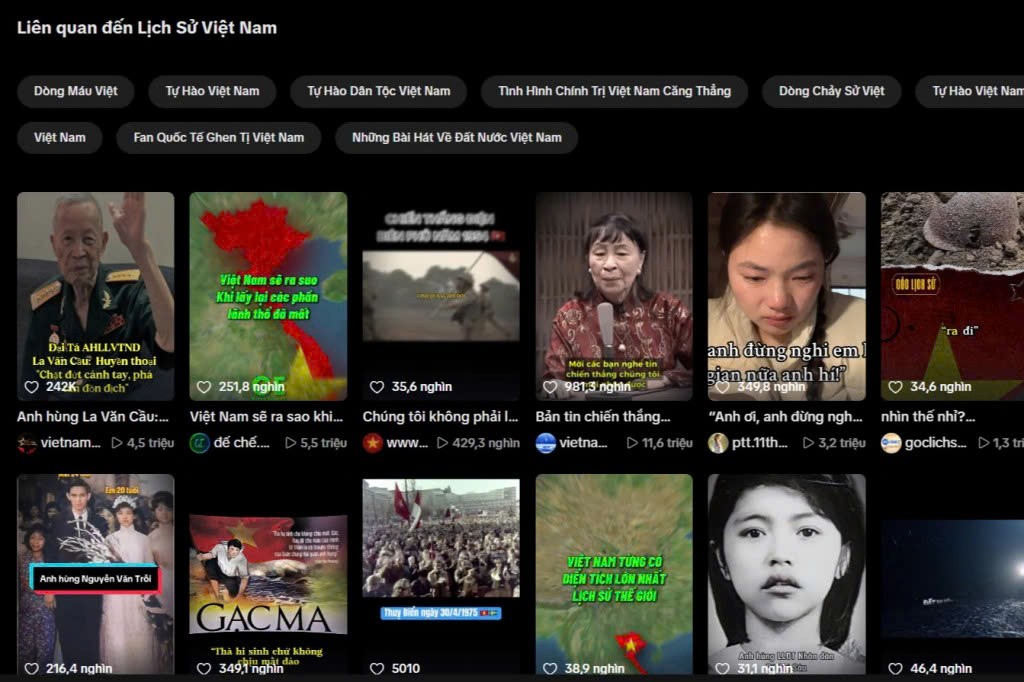Open the Anh hùng Nguyễn Văn Trỗi video
Screen dimensions: 1024x682
tap(95, 575)
